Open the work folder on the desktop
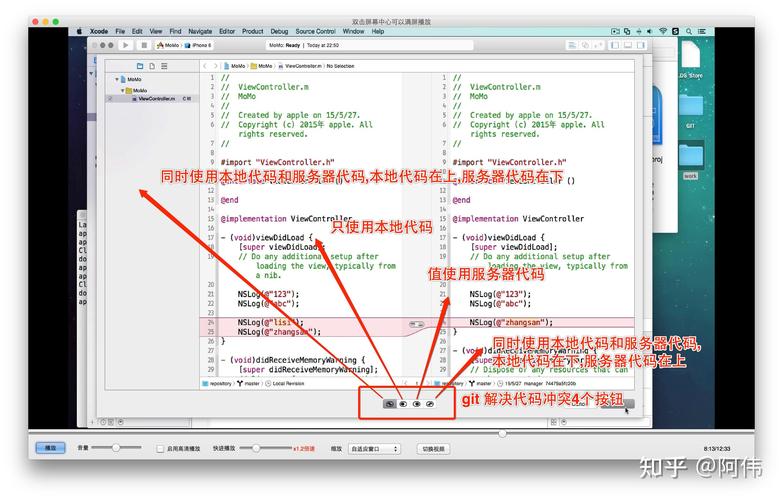Screen dimensions: 783x500 pyautogui.click(x=691, y=160)
